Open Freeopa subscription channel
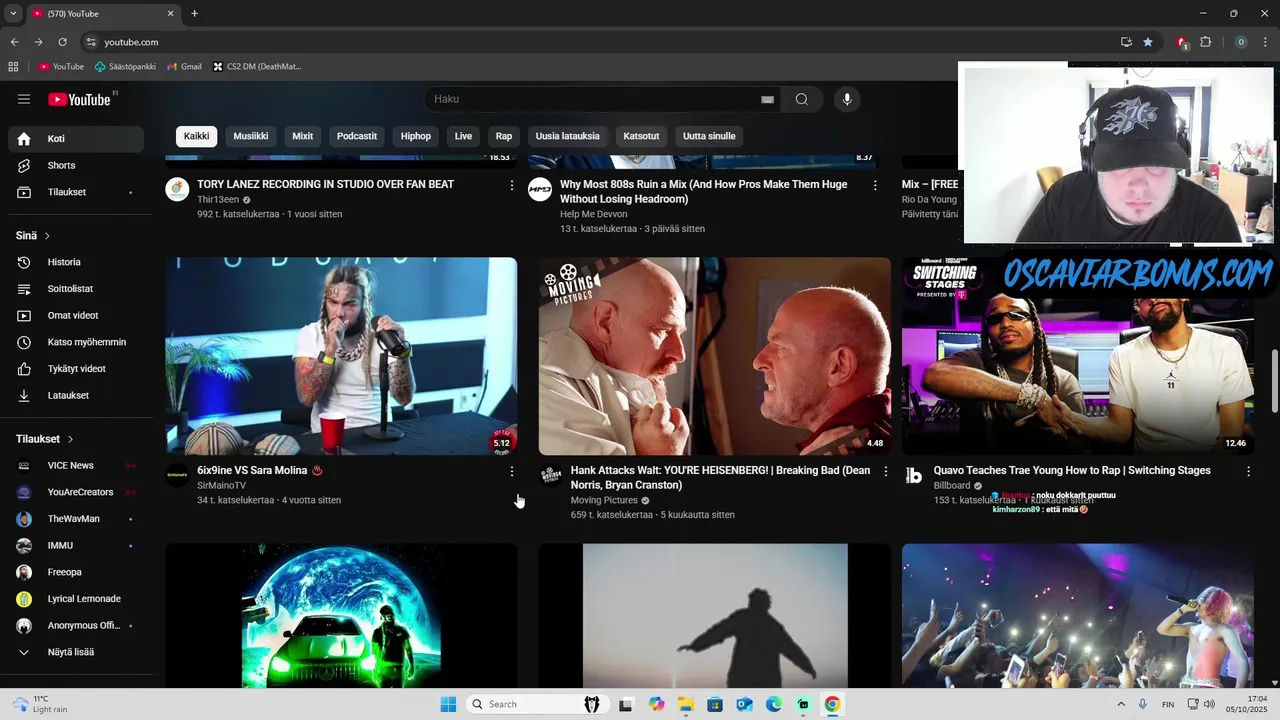This screenshot has width=1280, height=720. click(76, 572)
